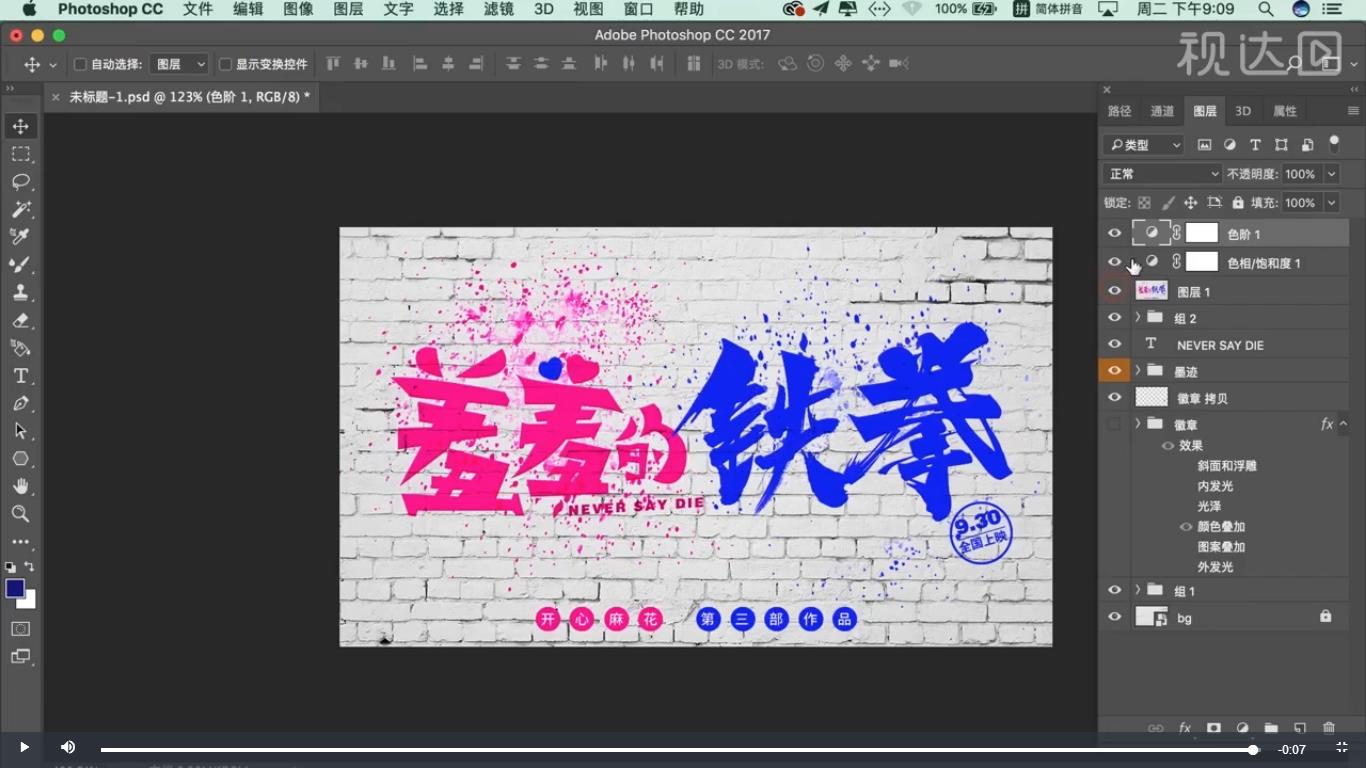Open the 填充 fill slider arrow

pyautogui.click(x=1332, y=203)
